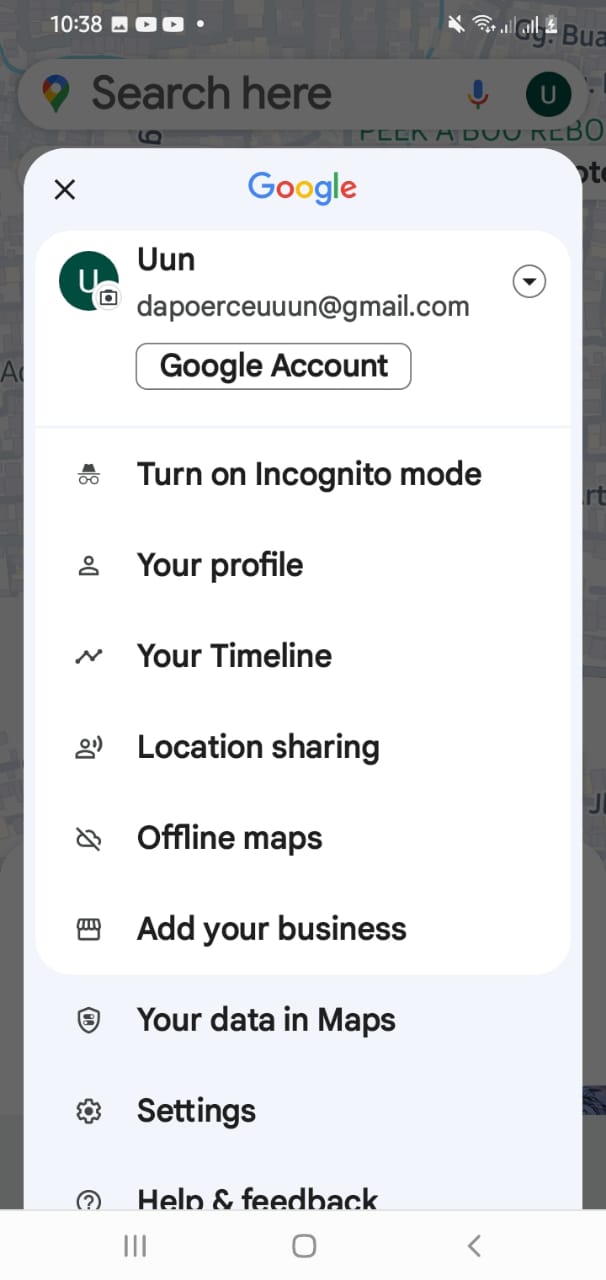Tap the Android recent apps button

point(135,1245)
